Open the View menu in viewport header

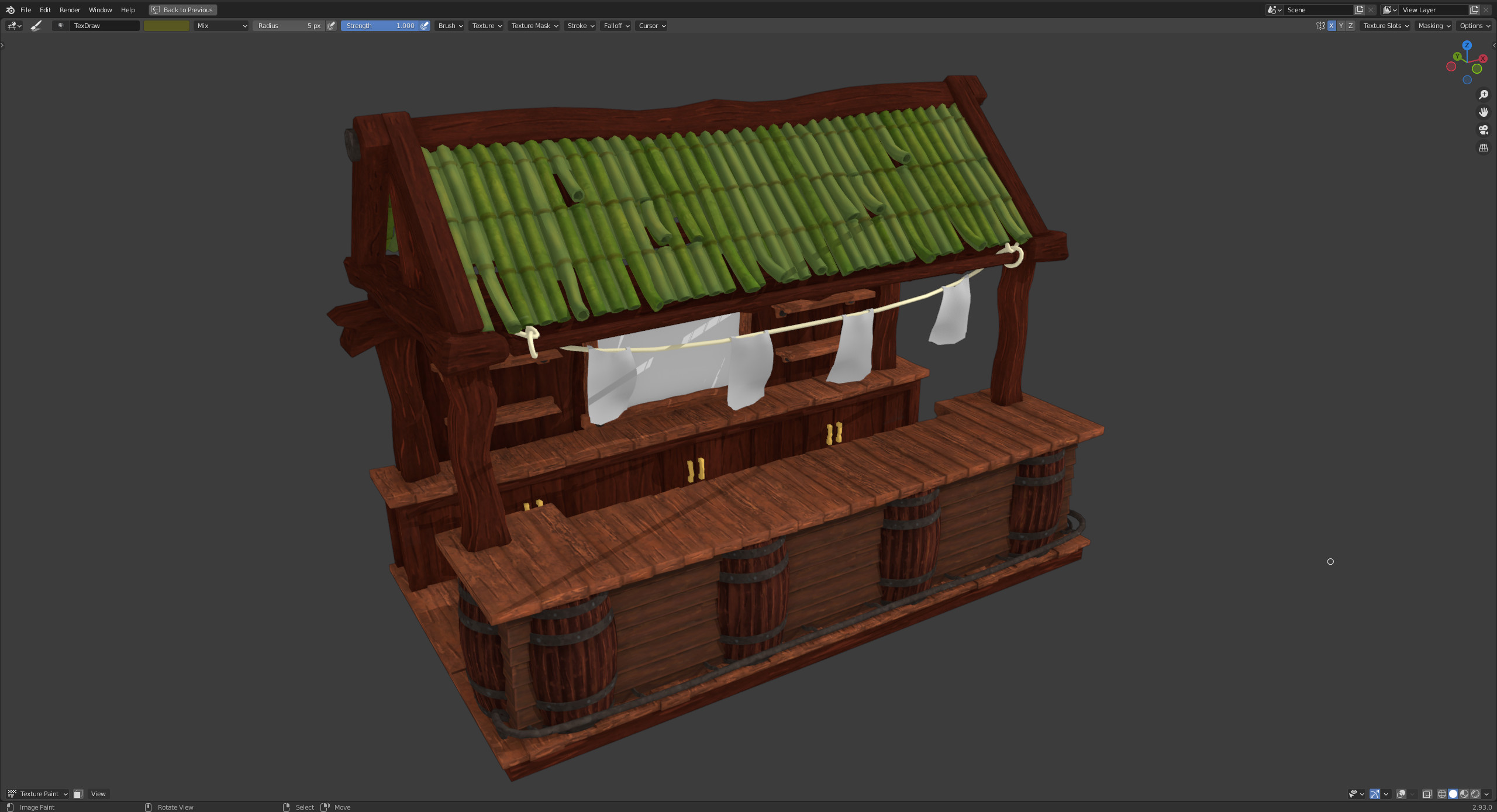pos(98,794)
